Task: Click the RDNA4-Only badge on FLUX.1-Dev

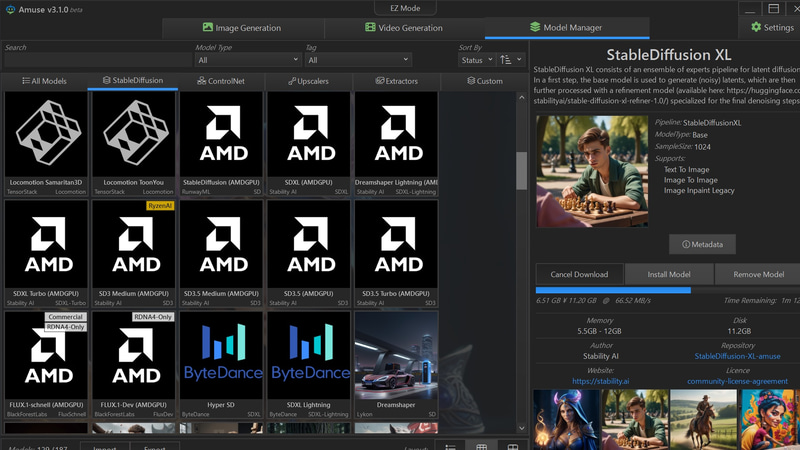Action: click(x=153, y=317)
